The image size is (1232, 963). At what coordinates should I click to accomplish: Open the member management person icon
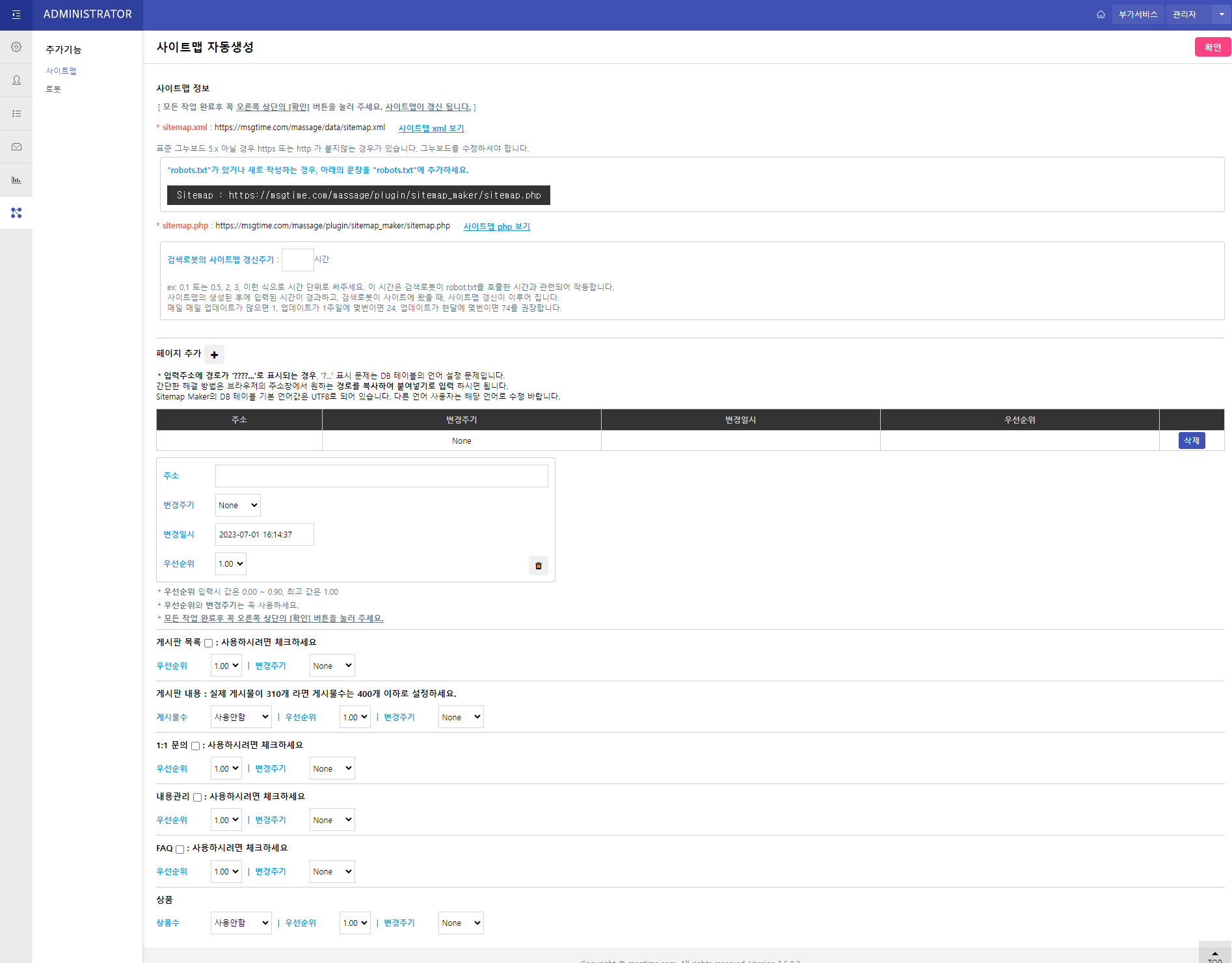pos(16,80)
